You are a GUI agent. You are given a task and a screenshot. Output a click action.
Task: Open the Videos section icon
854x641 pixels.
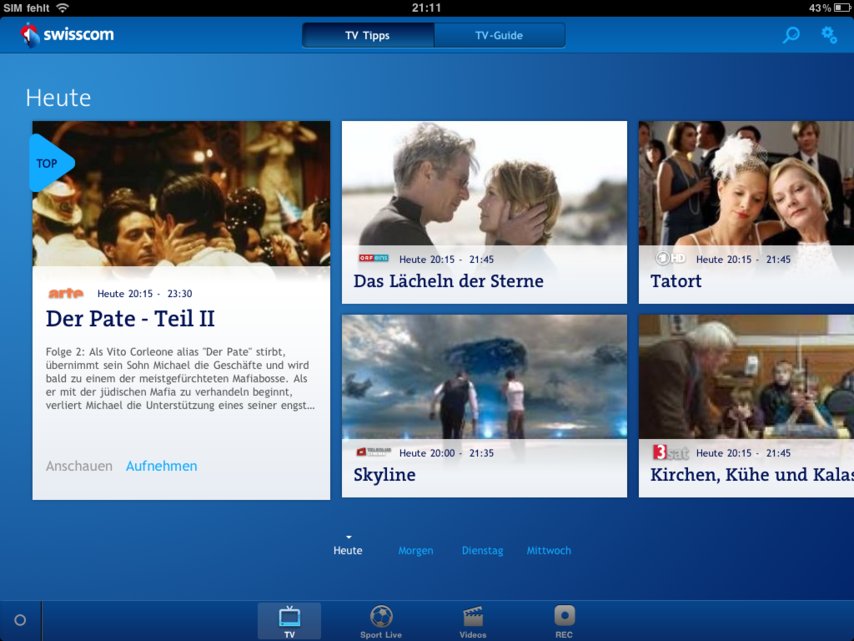[471, 618]
